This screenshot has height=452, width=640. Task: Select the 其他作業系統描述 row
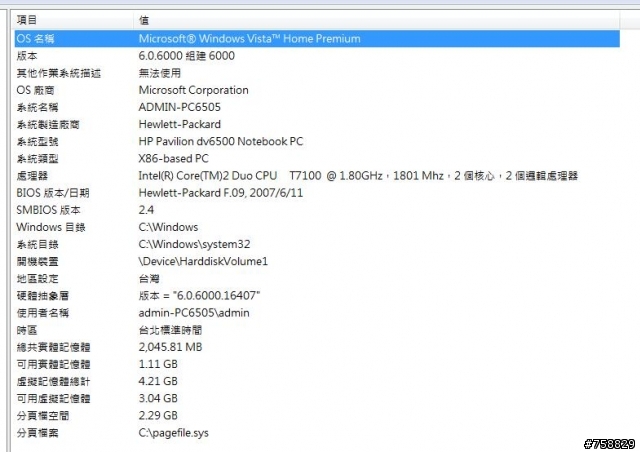click(x=317, y=73)
